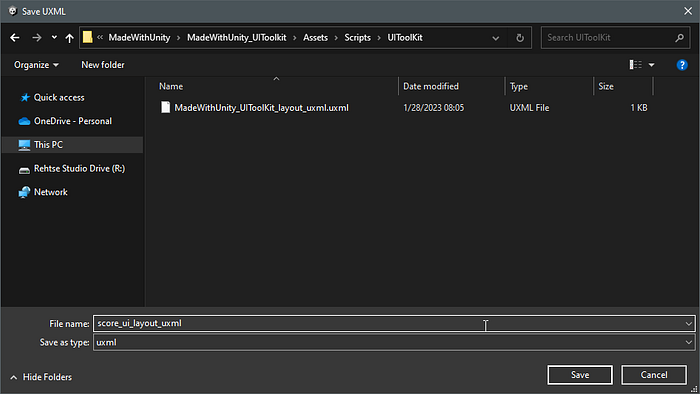
Task: Open the address bar history dropdown
Action: [x=496, y=38]
